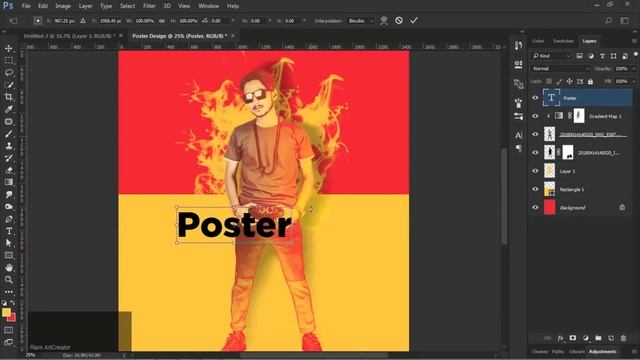Select the Rectangle 1 layer name
The image size is (640, 360).
tap(571, 189)
